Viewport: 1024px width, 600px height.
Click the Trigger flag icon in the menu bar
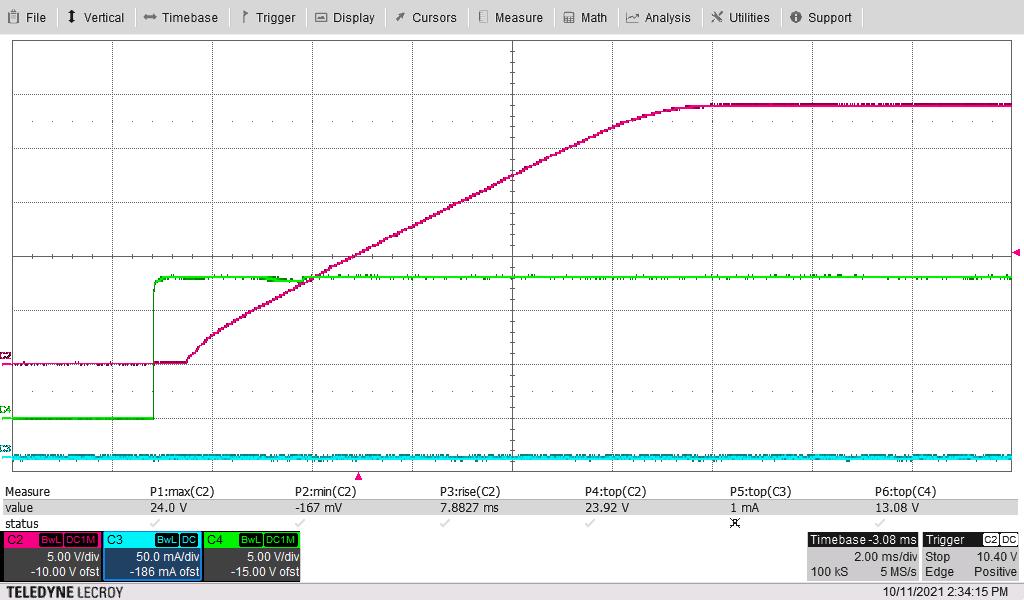(244, 17)
